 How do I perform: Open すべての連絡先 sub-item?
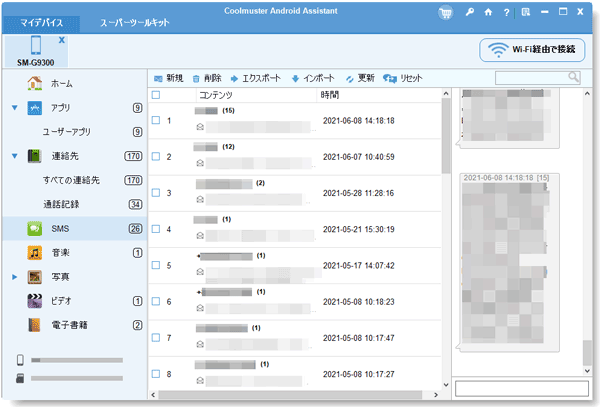point(71,180)
